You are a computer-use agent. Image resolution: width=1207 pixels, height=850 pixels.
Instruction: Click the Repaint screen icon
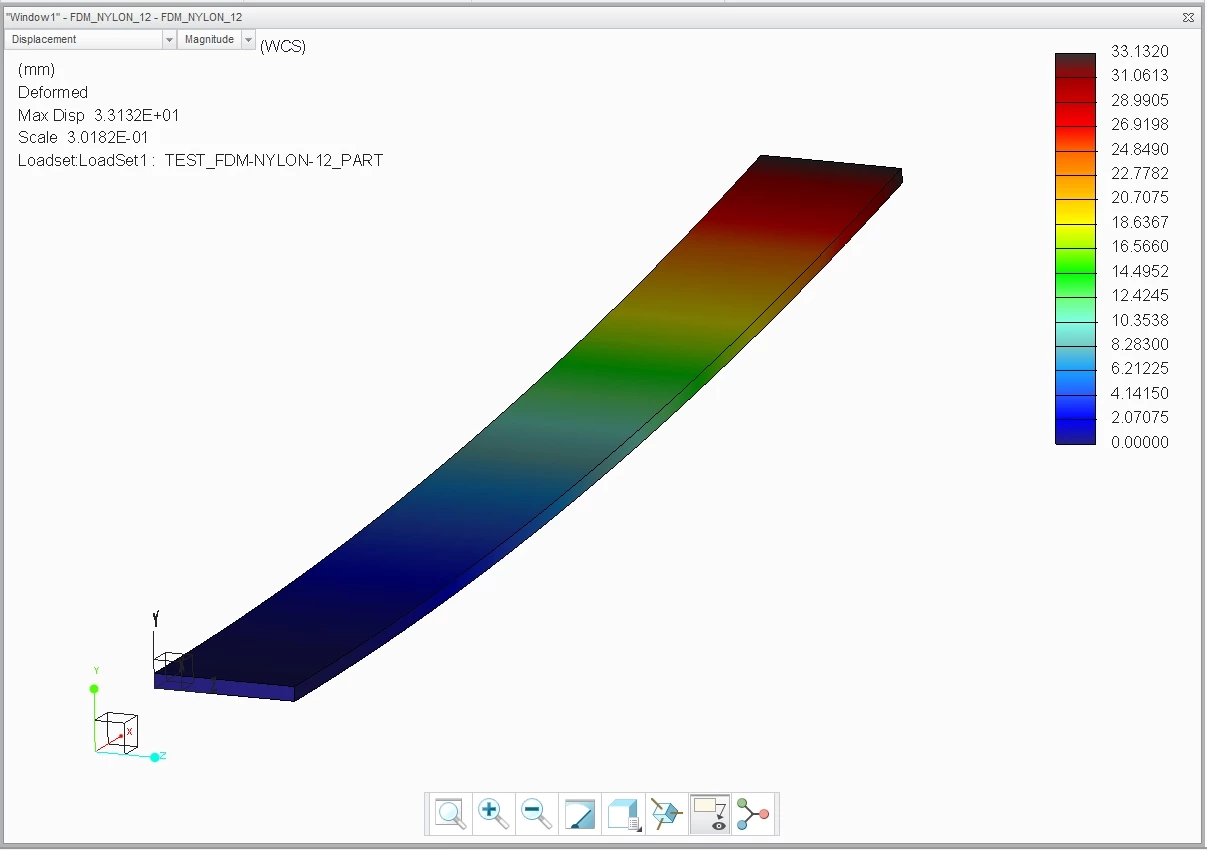click(580, 814)
